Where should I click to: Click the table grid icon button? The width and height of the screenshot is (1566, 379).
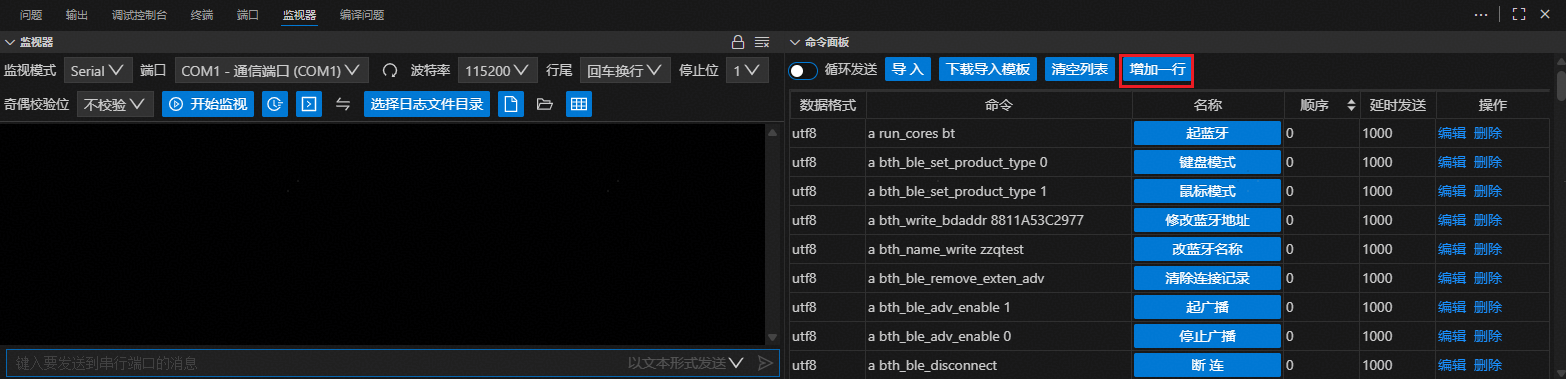[x=579, y=104]
